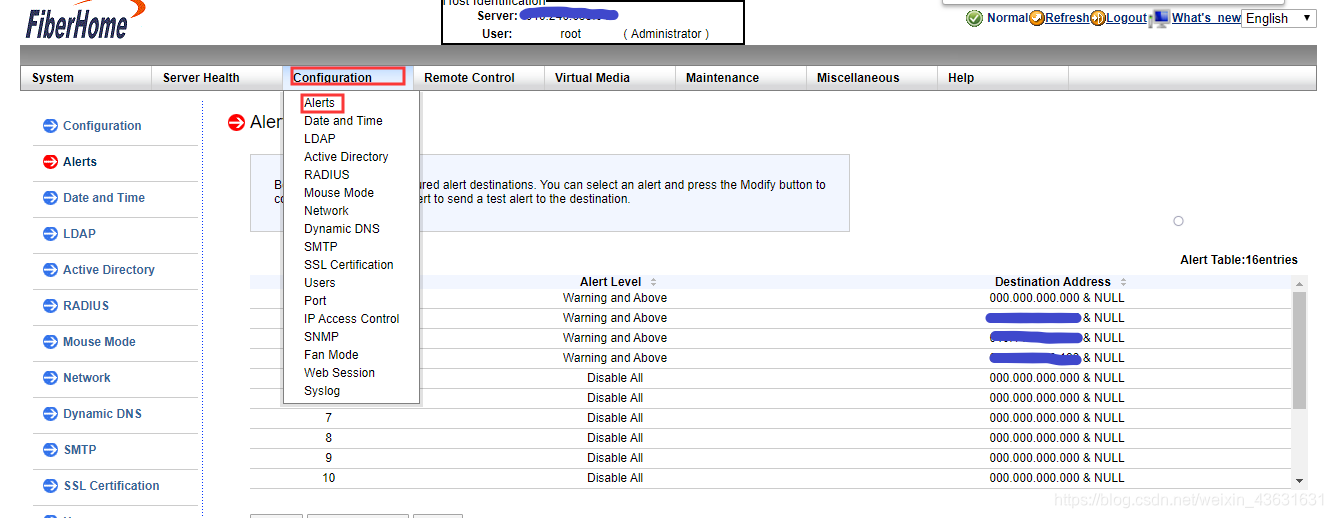Open sidebar Configuration link
Screen dimensions: 1333x518
[x=102, y=126]
